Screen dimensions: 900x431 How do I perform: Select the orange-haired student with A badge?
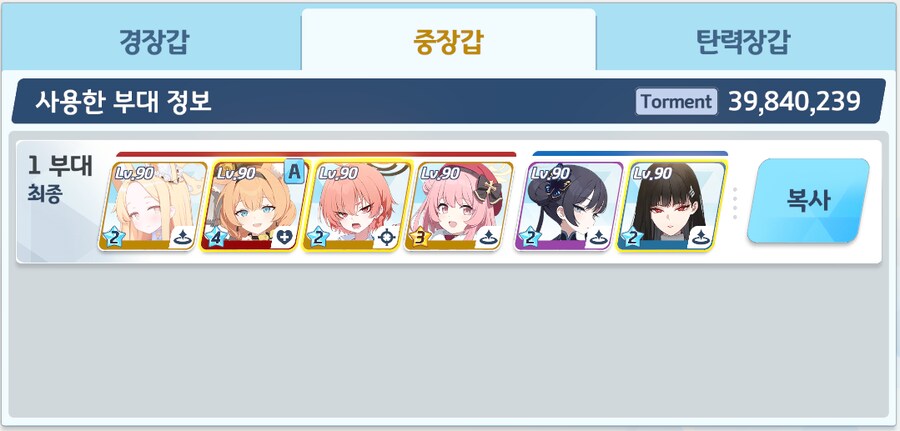pos(254,206)
